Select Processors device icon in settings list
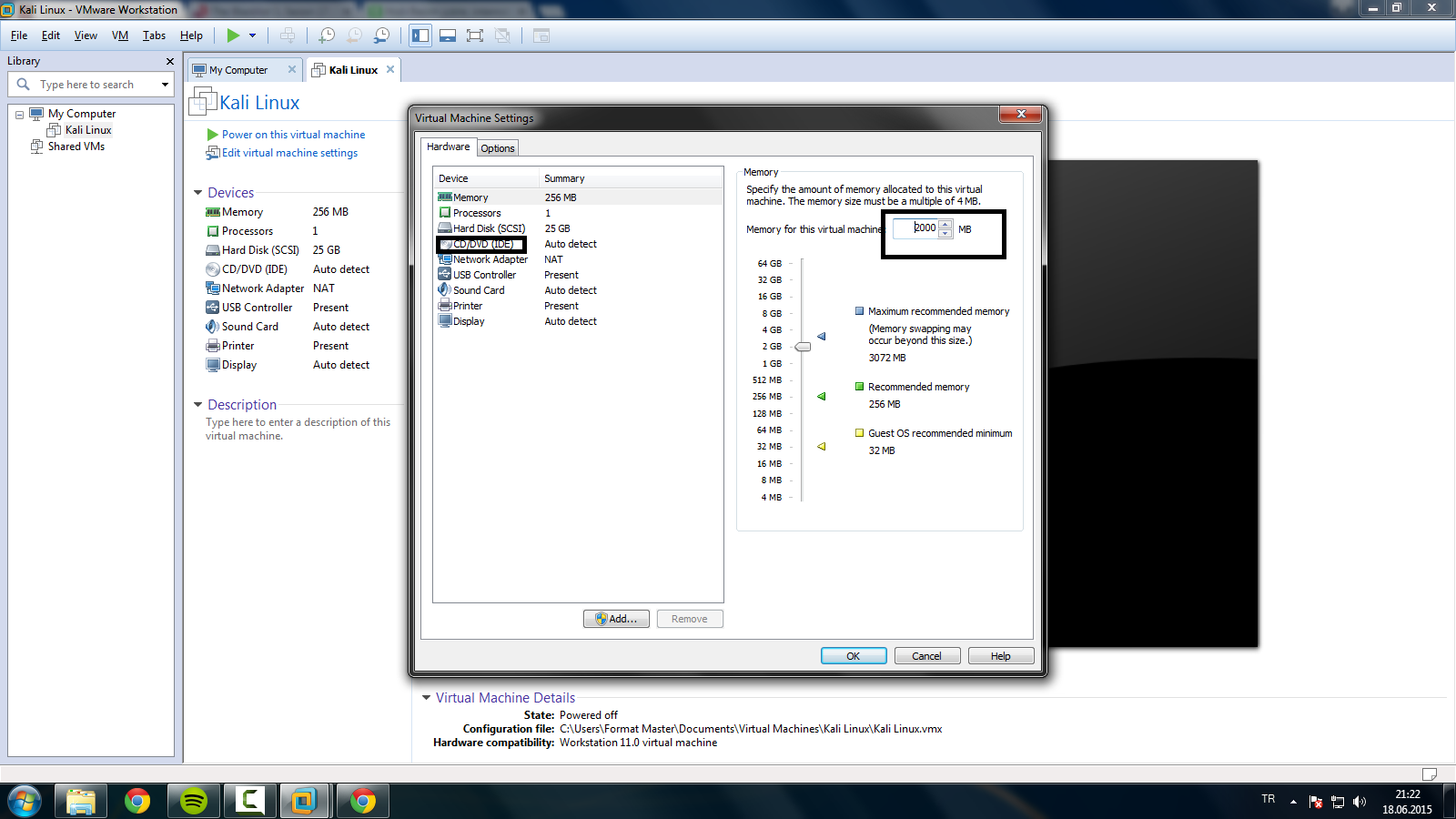The width and height of the screenshot is (1456, 819). pyautogui.click(x=445, y=213)
